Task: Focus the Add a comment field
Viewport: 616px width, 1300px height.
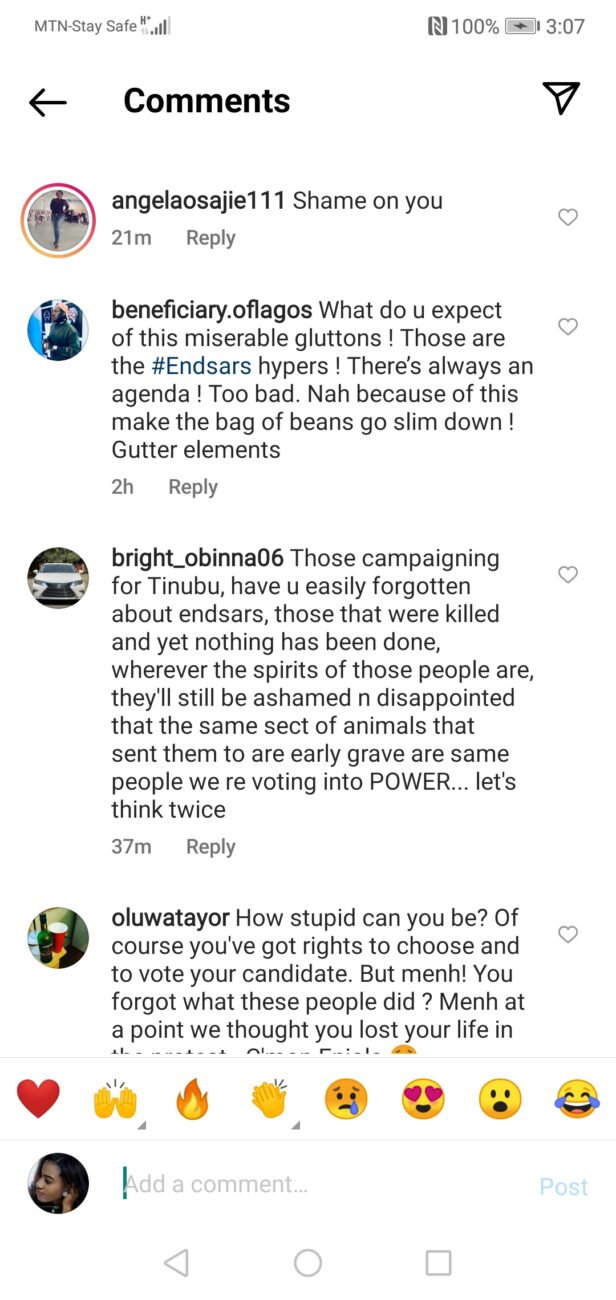Action: (320, 1185)
